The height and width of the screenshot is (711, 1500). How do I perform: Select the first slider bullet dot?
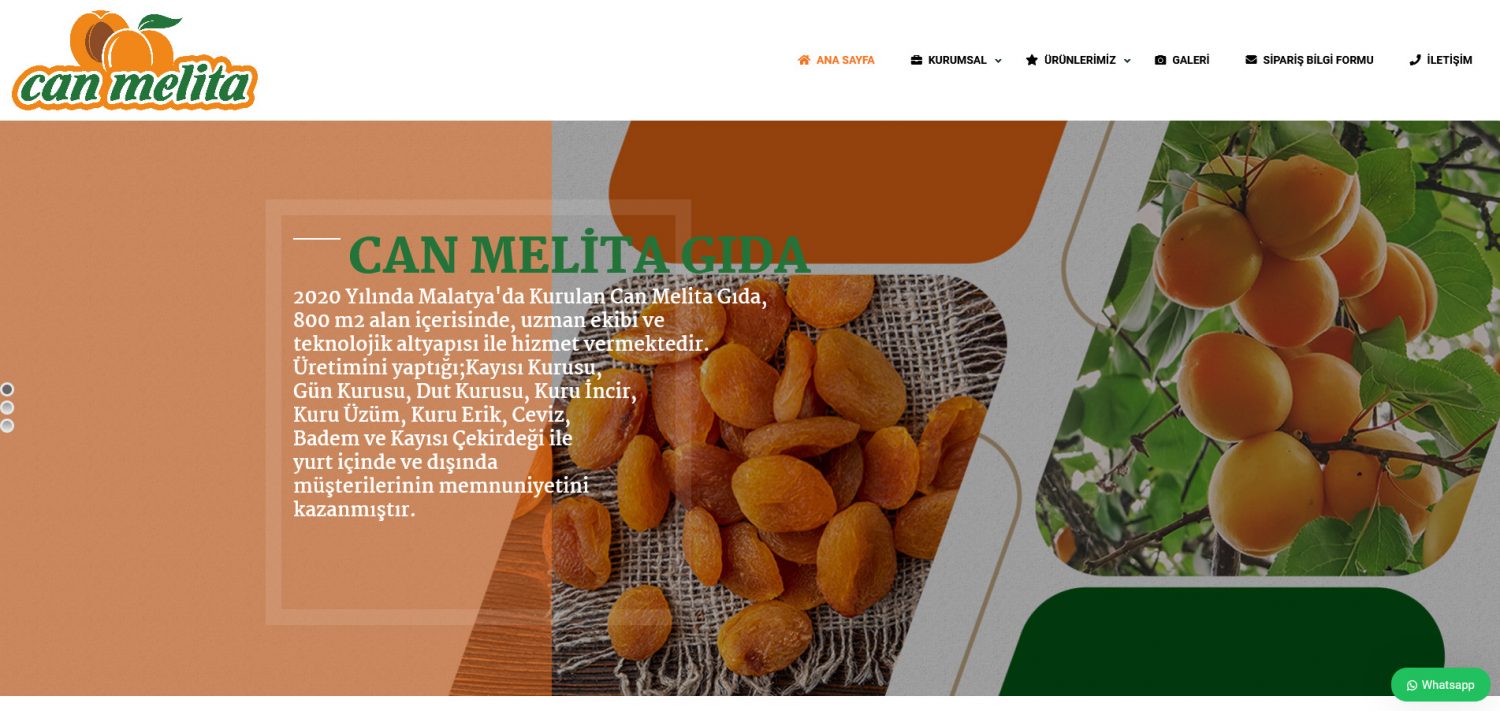coord(7,389)
